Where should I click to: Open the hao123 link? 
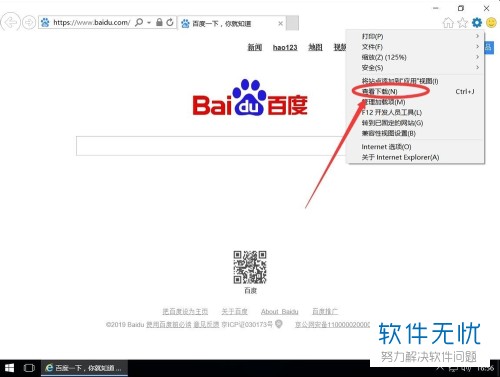pos(285,47)
